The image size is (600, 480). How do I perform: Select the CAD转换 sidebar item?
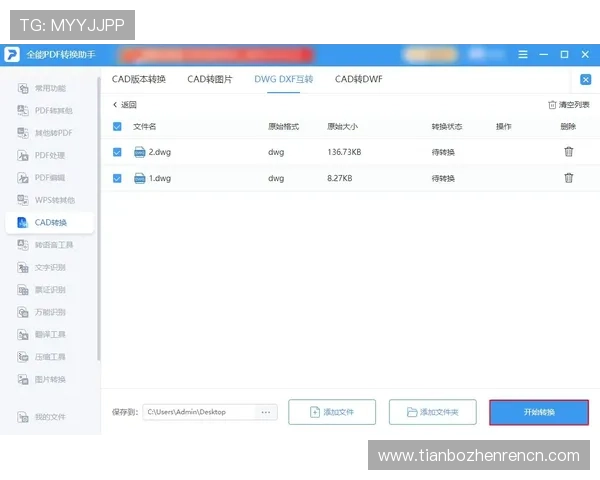click(x=50, y=222)
